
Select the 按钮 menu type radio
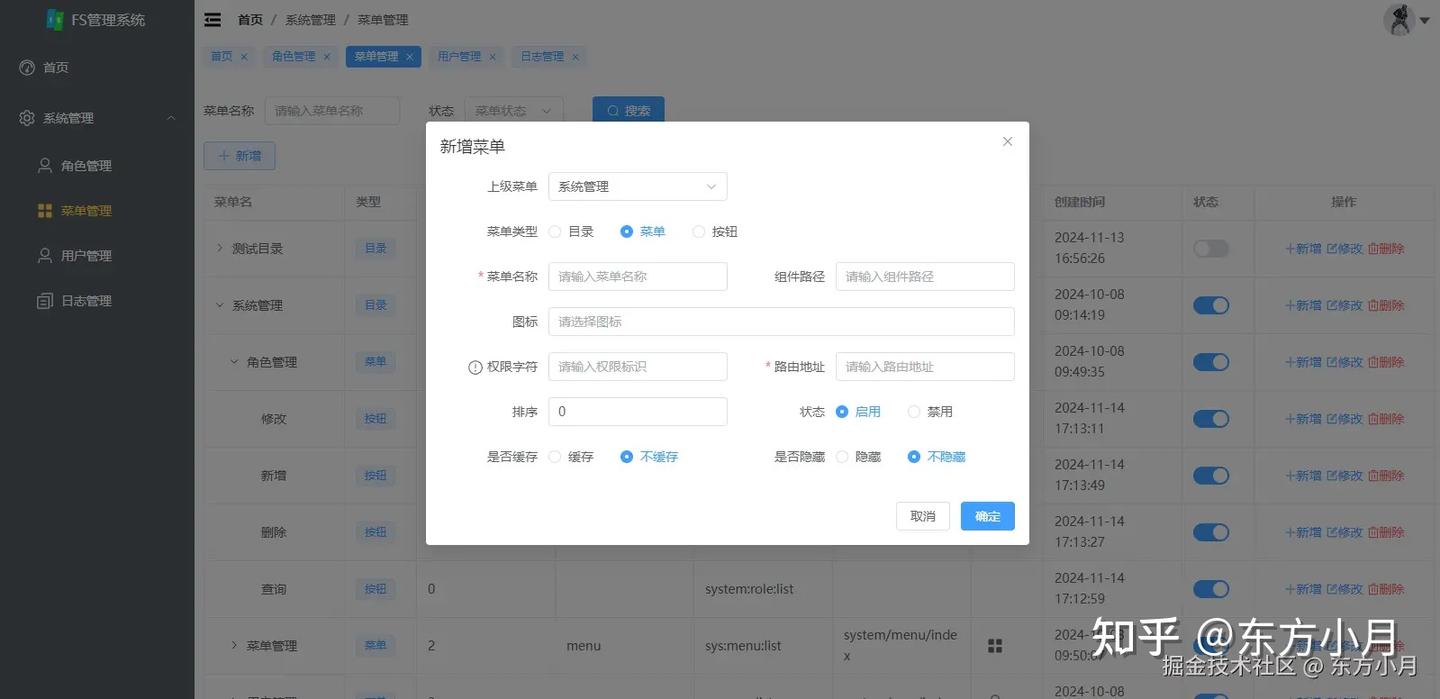[698, 231]
